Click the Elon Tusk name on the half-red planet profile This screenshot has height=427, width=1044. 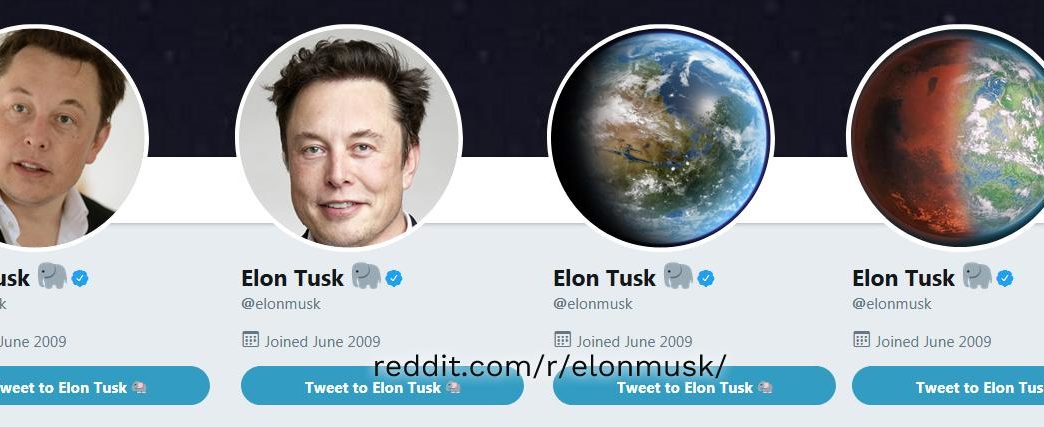click(x=904, y=278)
